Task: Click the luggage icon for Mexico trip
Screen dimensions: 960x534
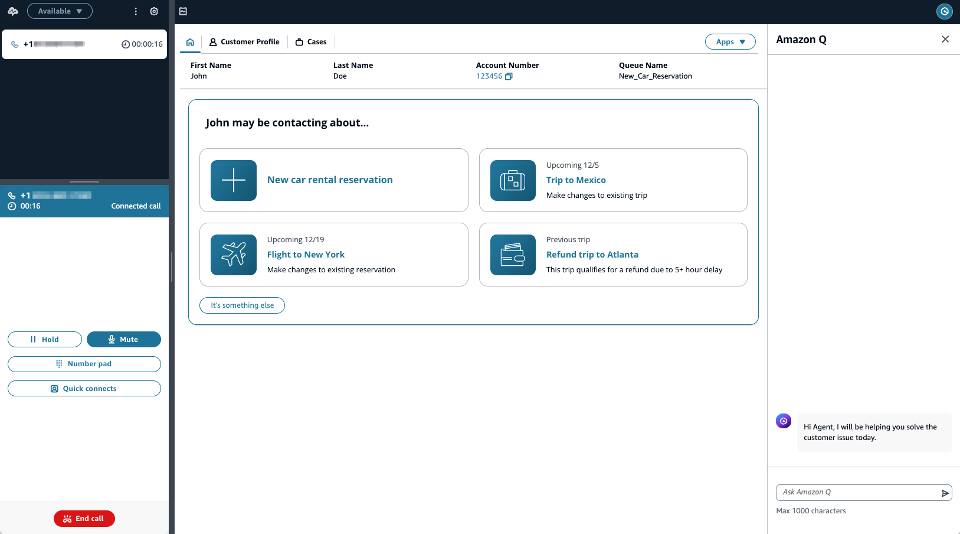Action: (x=513, y=180)
